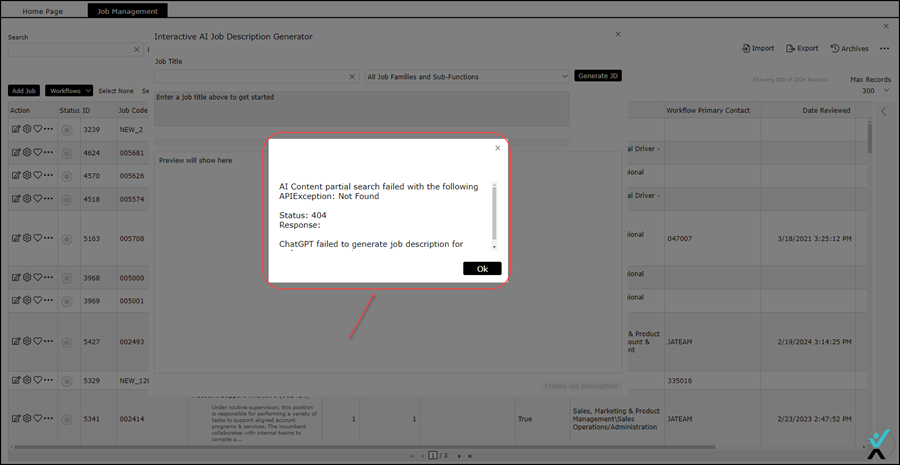Click the gear icon for job ID 3239
The width and height of the screenshot is (900, 465).
point(26,129)
